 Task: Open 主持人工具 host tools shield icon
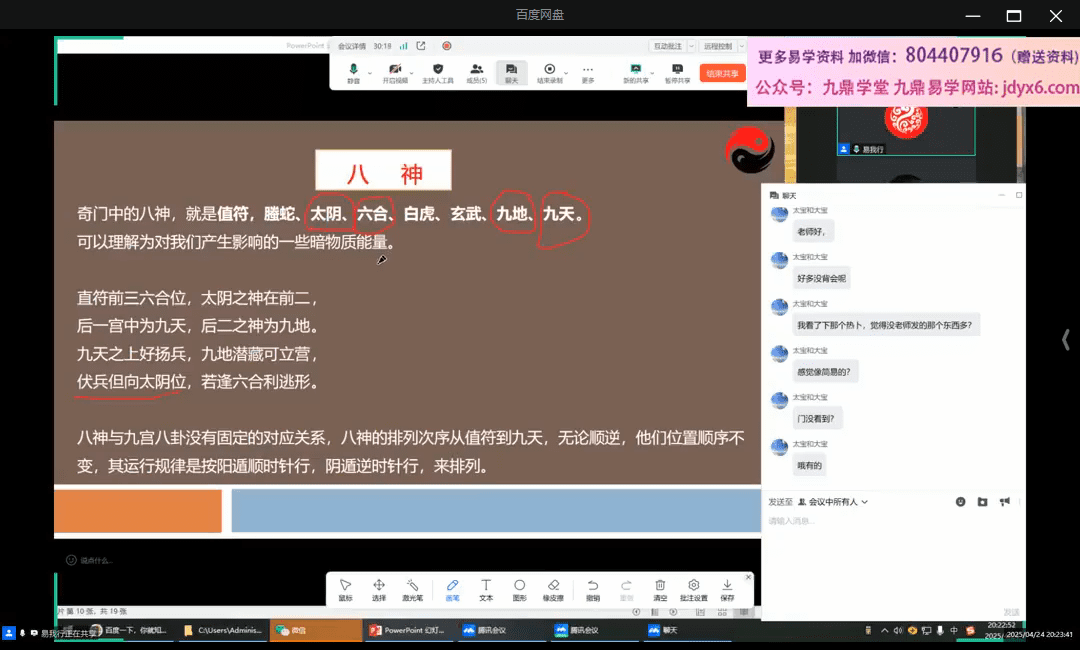click(x=437, y=73)
